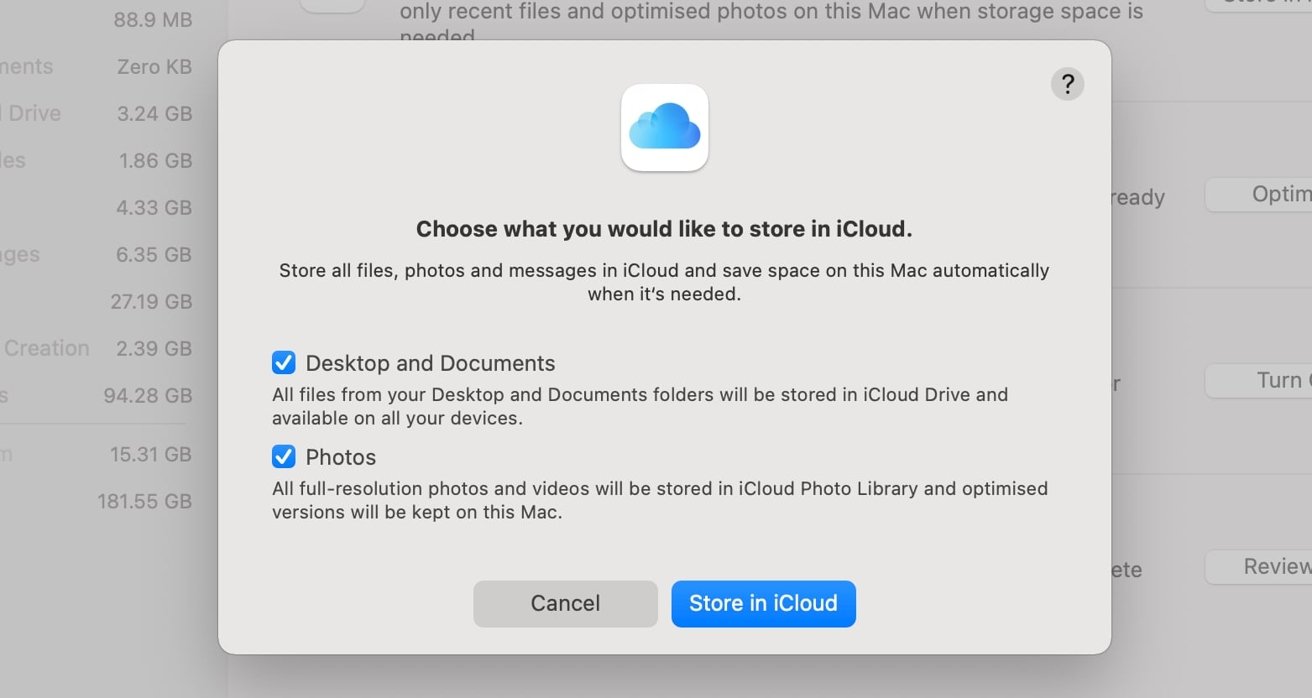Select the 27.19 GB storage row

click(96, 301)
